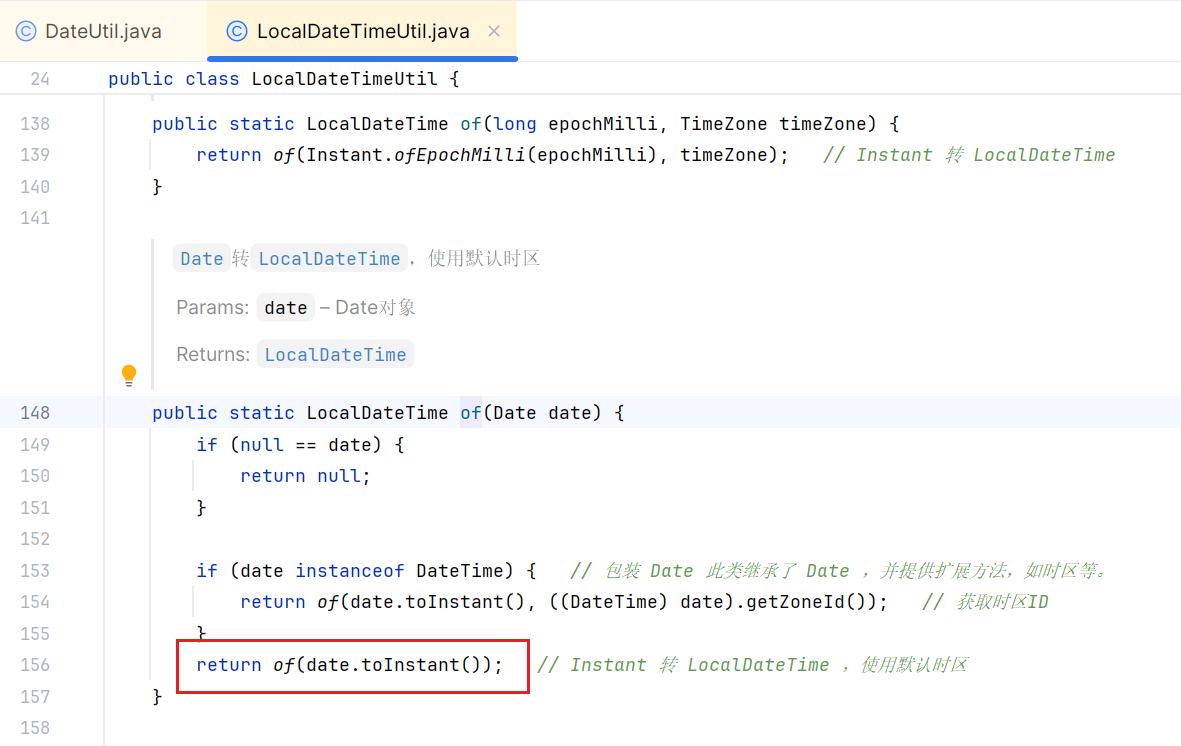Click the Date reference in the Javadoc header
This screenshot has height=746, width=1181.
pyautogui.click(x=201, y=257)
